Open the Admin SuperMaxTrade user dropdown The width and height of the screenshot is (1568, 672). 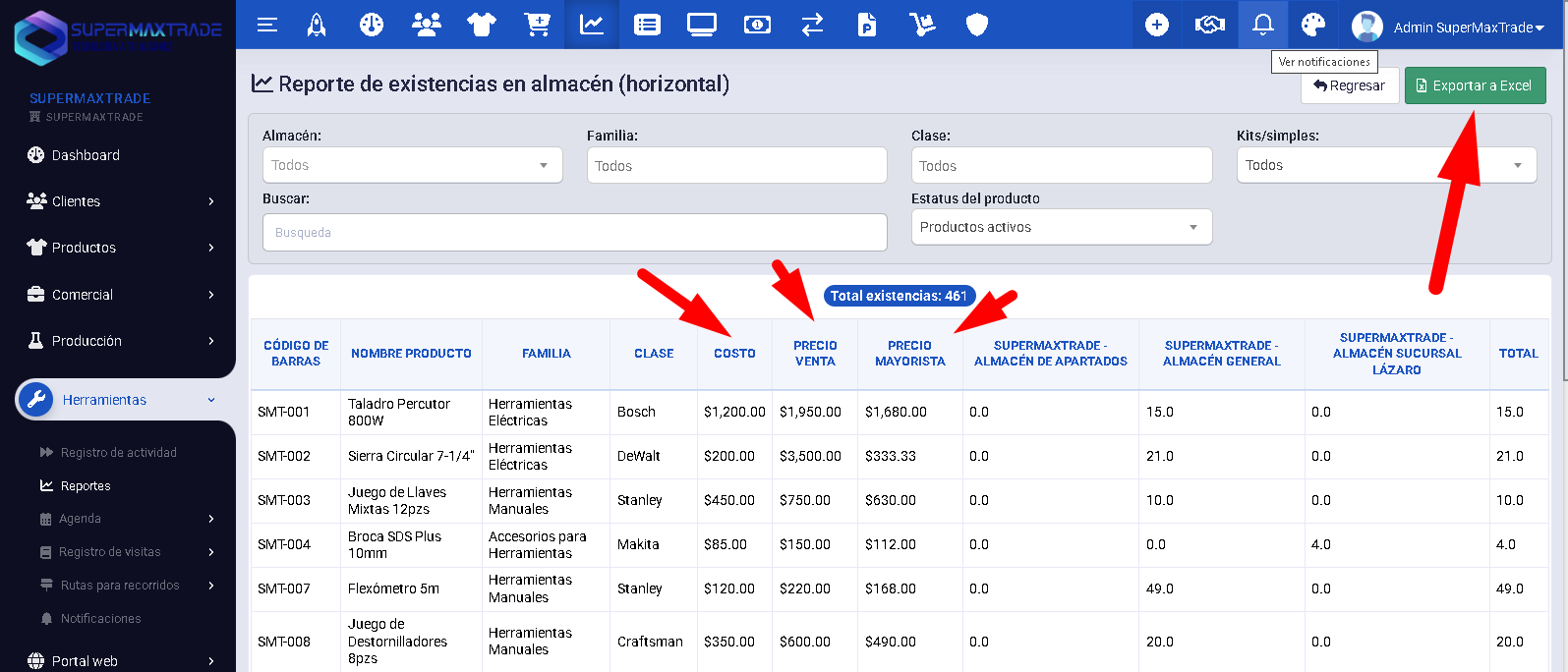point(1469,28)
